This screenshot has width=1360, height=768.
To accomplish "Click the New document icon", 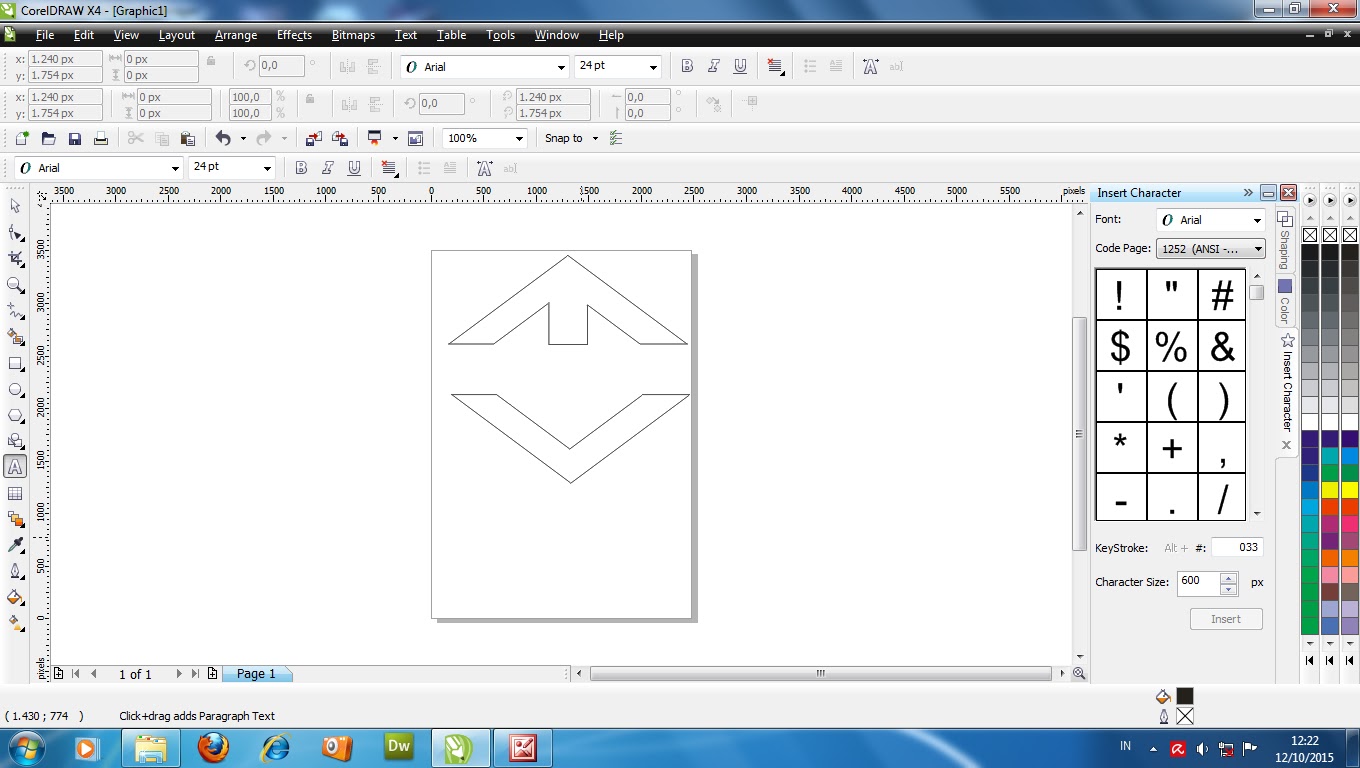I will pos(22,138).
